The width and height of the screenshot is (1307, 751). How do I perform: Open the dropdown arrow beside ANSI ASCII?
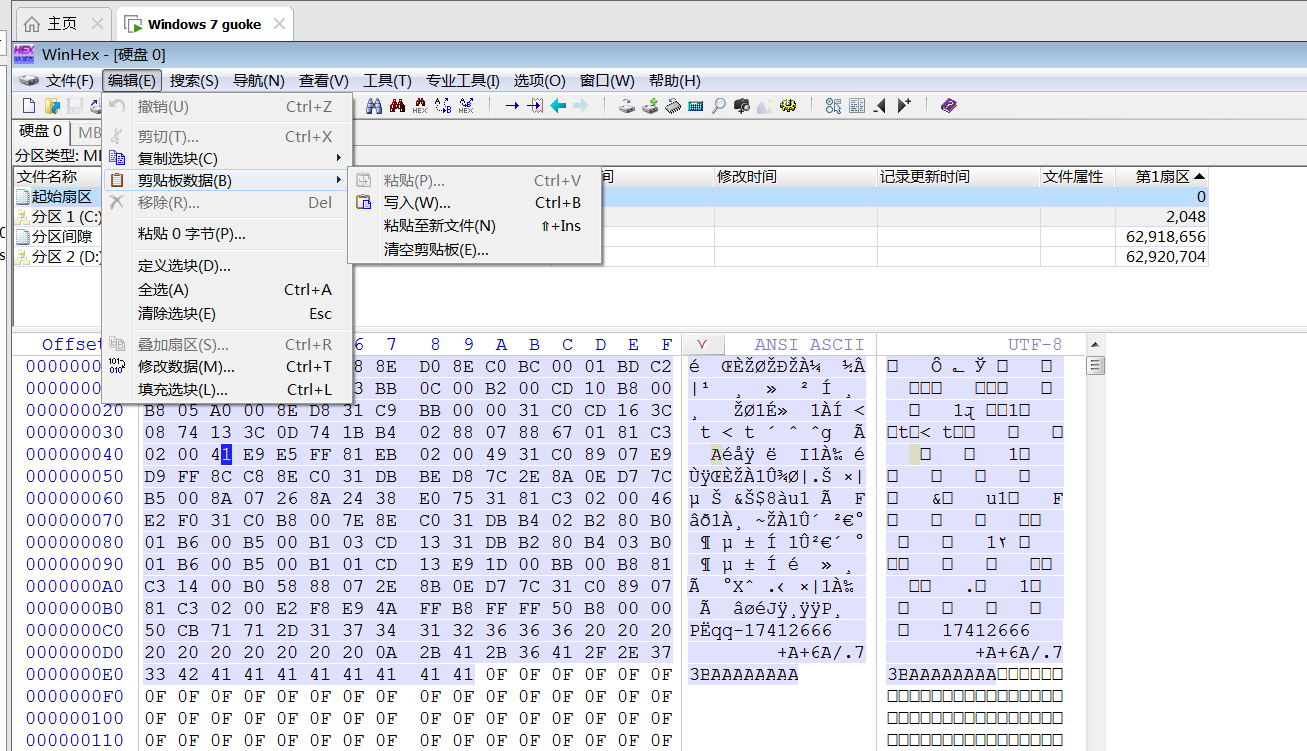coord(702,345)
